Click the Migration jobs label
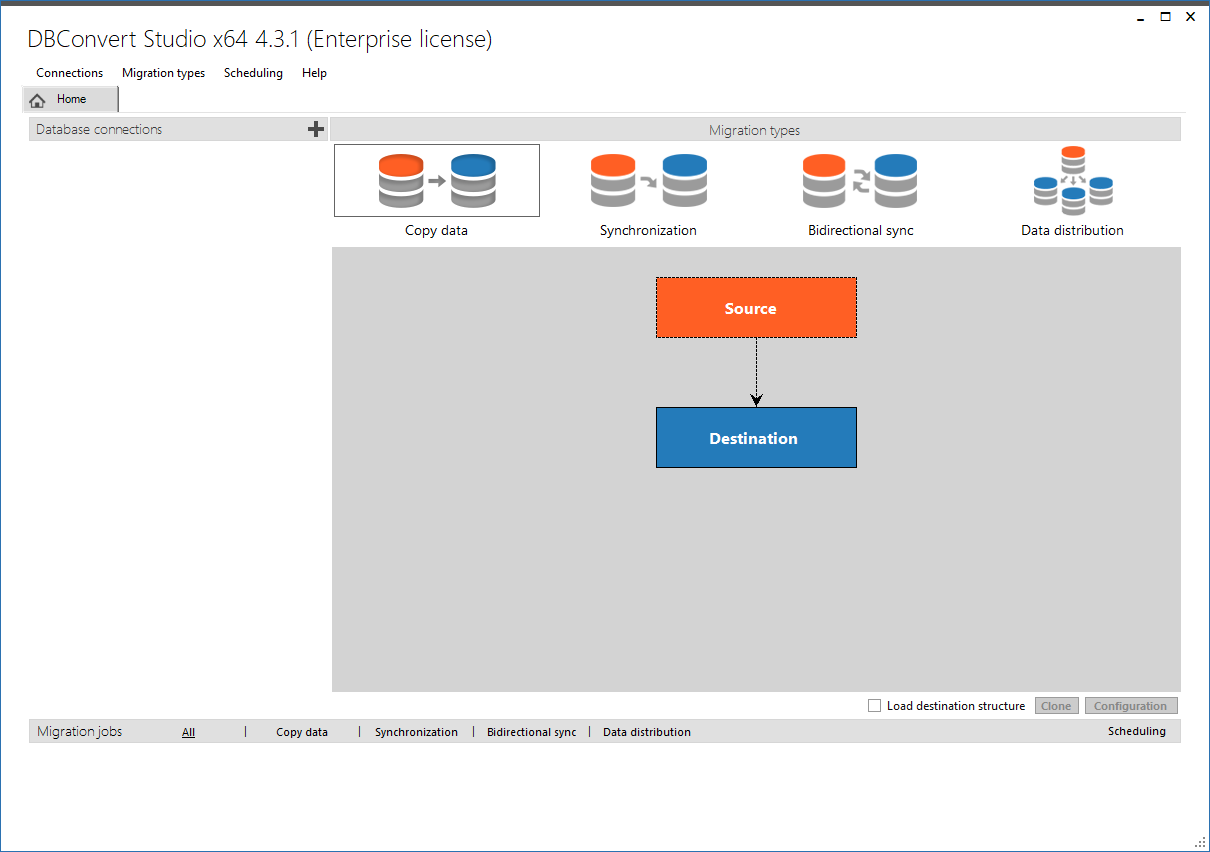This screenshot has width=1210, height=852. coord(80,731)
